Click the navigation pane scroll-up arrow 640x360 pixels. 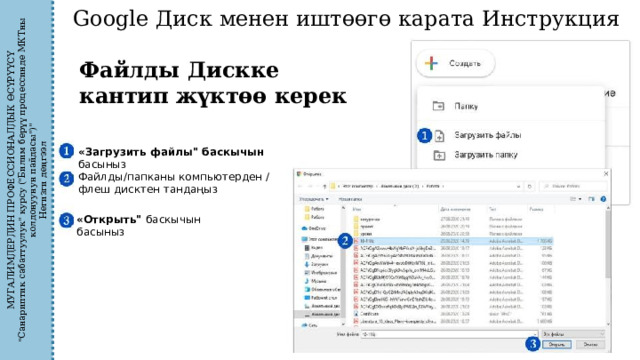click(343, 208)
